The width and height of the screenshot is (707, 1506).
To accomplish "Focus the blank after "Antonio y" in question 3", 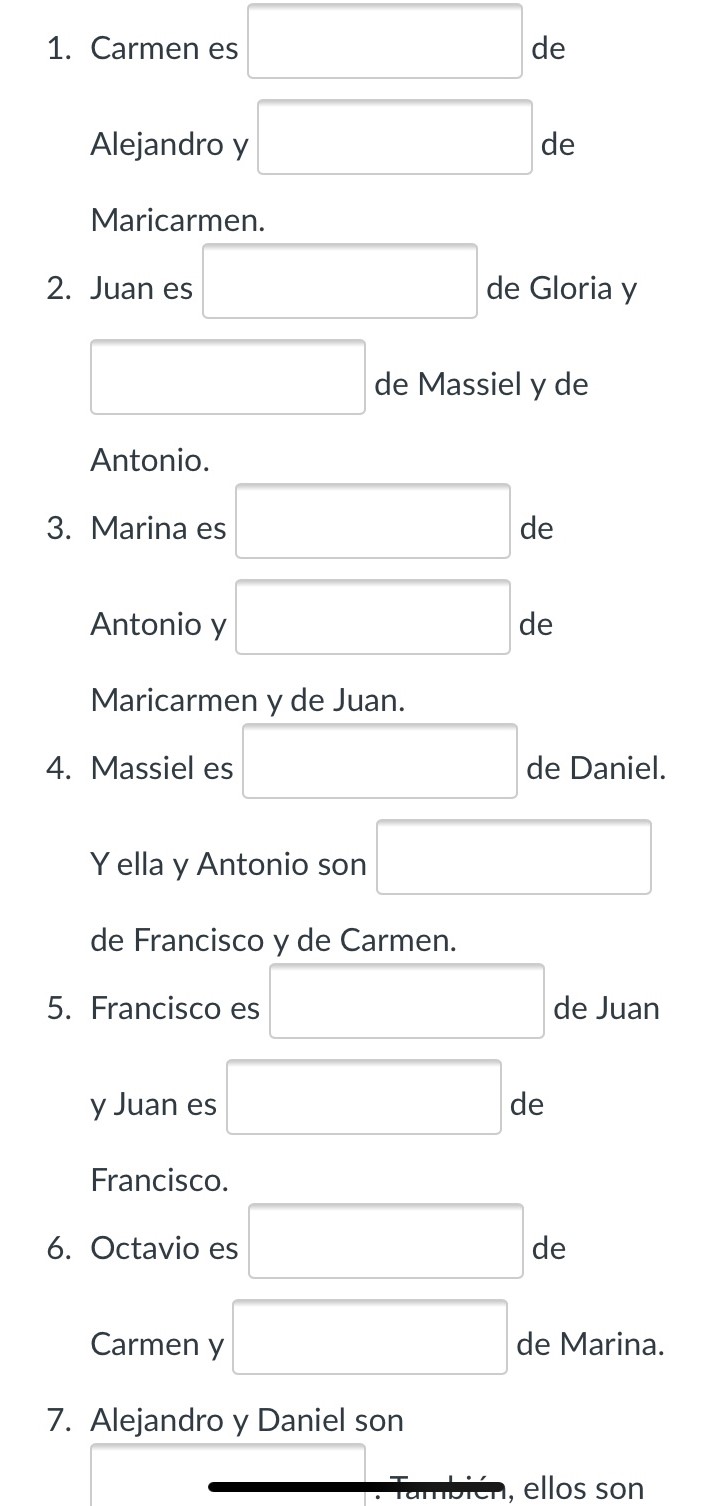I will coord(373,618).
